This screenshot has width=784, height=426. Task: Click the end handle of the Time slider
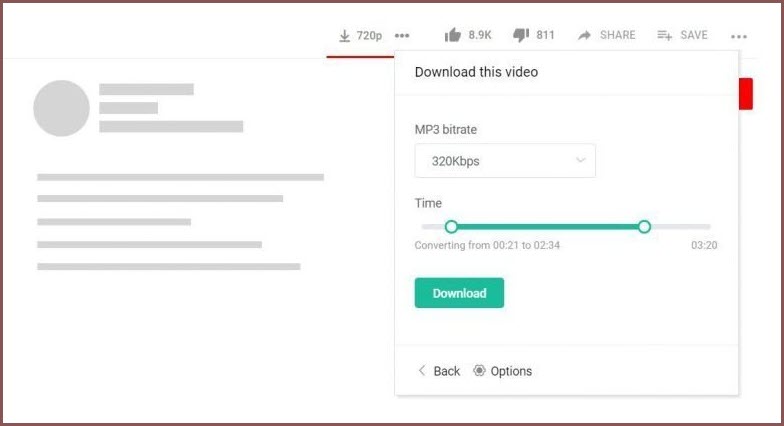point(644,227)
